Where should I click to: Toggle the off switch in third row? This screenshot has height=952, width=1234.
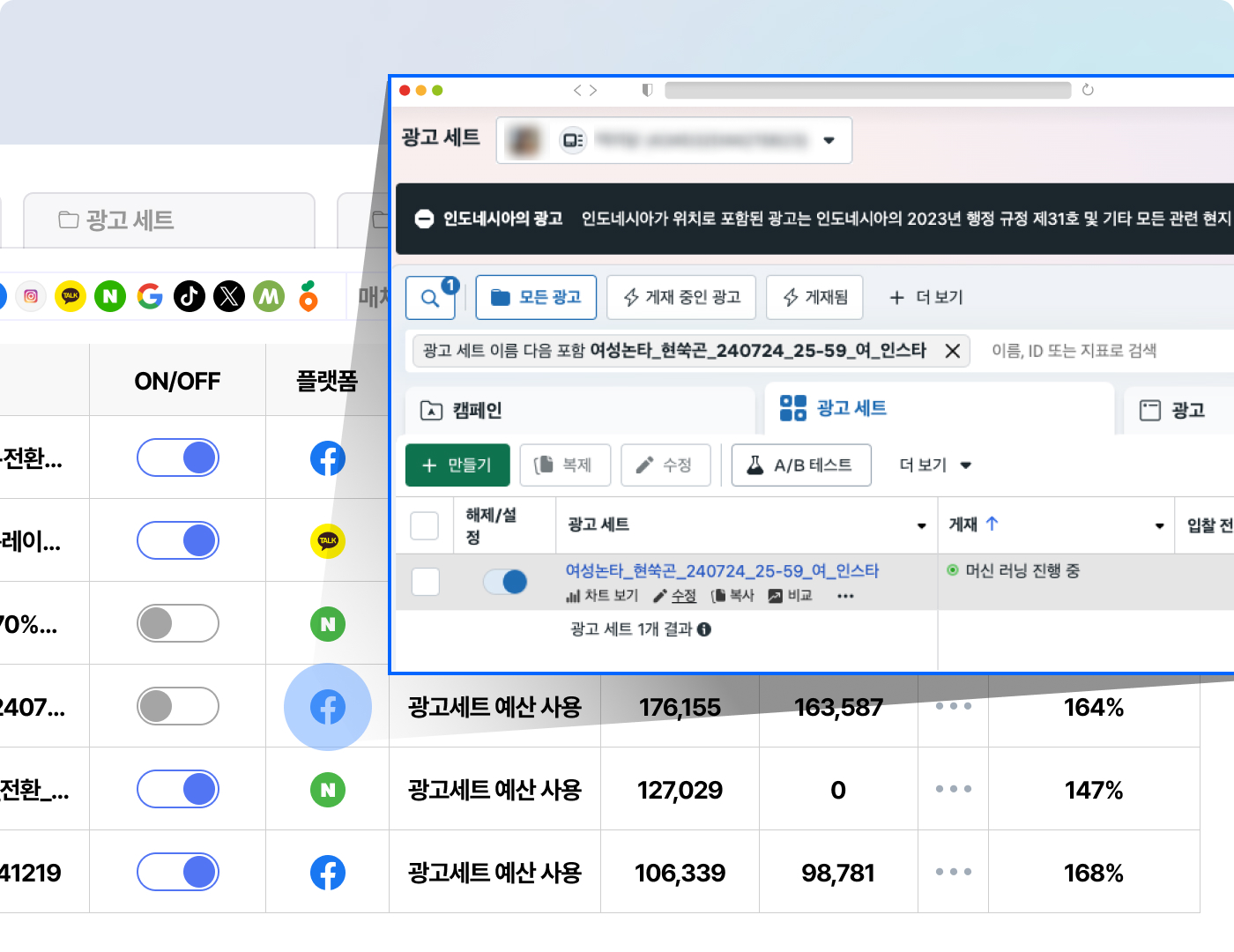(x=178, y=623)
